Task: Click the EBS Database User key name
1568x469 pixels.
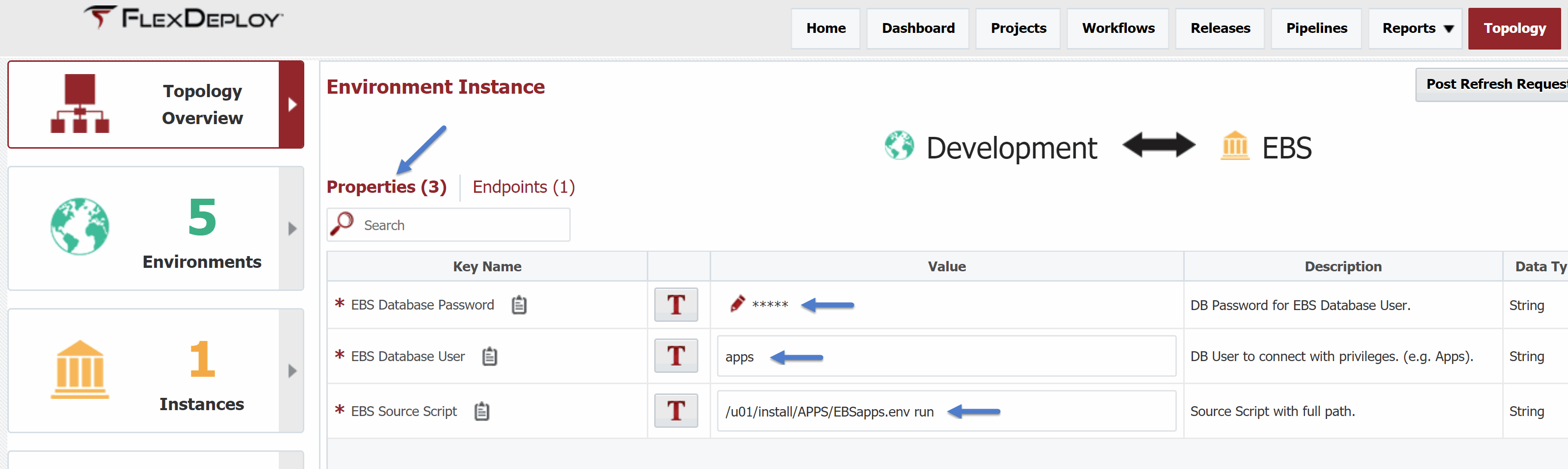Action: click(408, 357)
